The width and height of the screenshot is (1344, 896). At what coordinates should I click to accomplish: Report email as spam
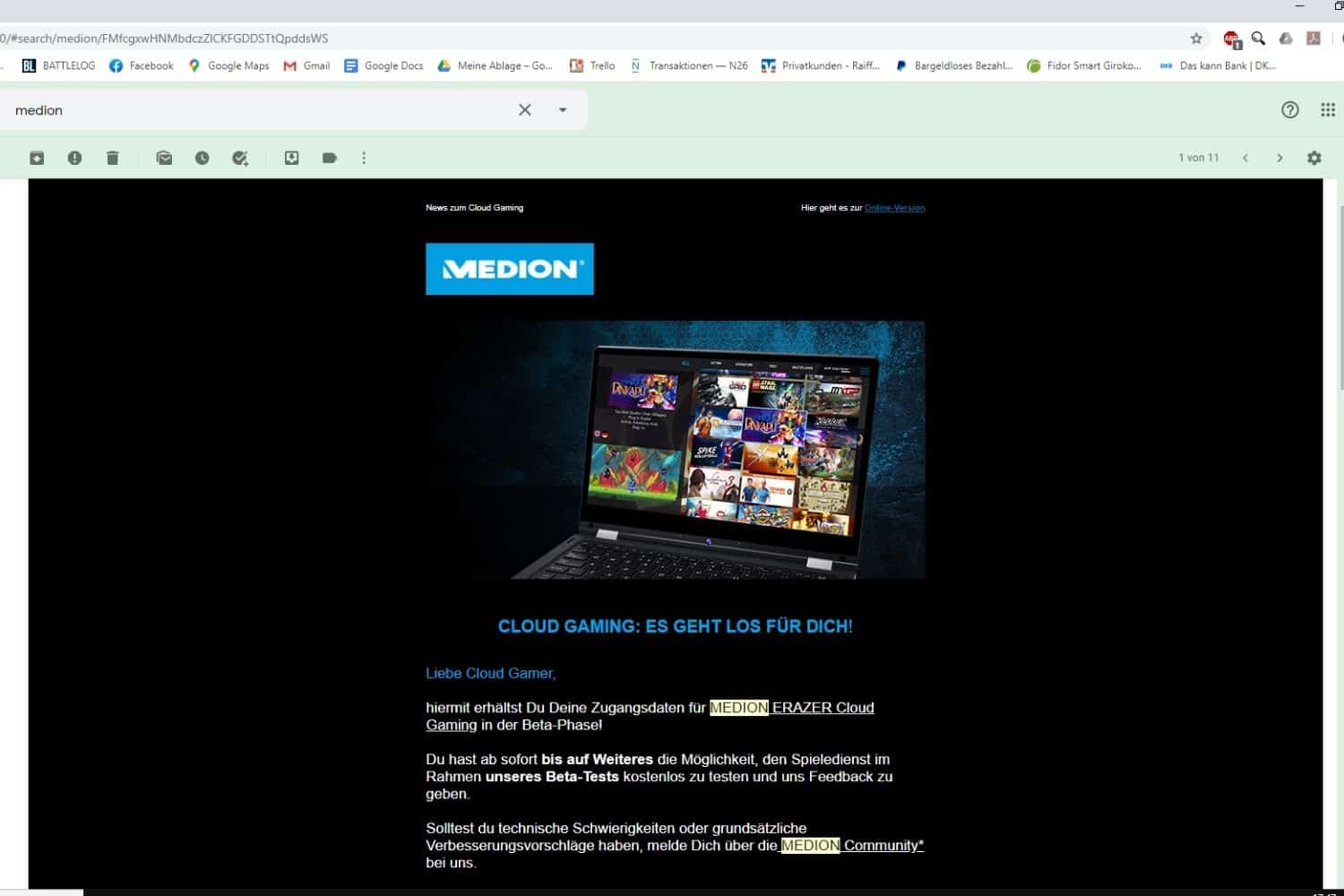click(74, 158)
